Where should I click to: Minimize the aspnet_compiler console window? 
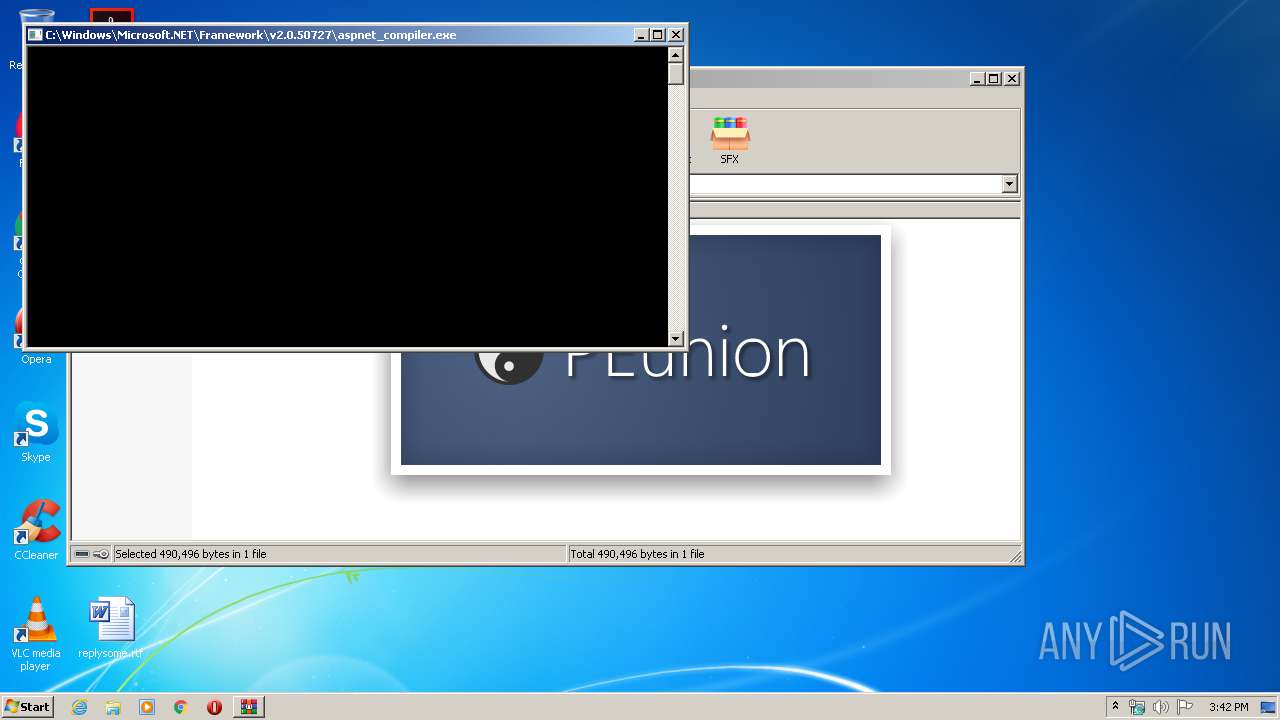(x=641, y=35)
